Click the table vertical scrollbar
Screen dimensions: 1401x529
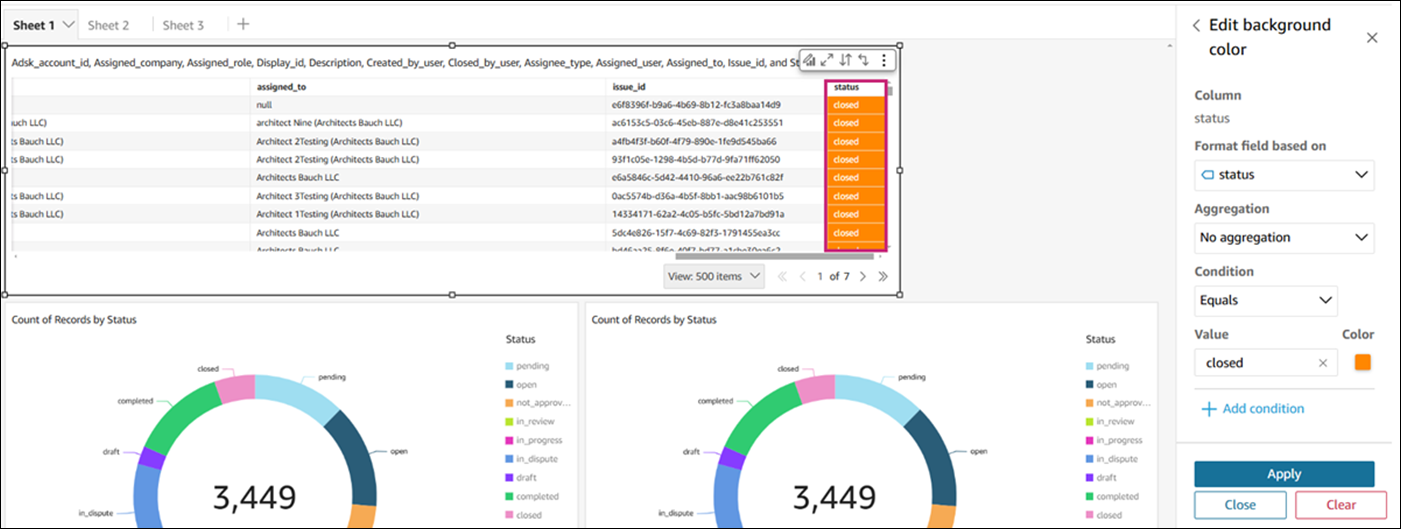coord(890,90)
